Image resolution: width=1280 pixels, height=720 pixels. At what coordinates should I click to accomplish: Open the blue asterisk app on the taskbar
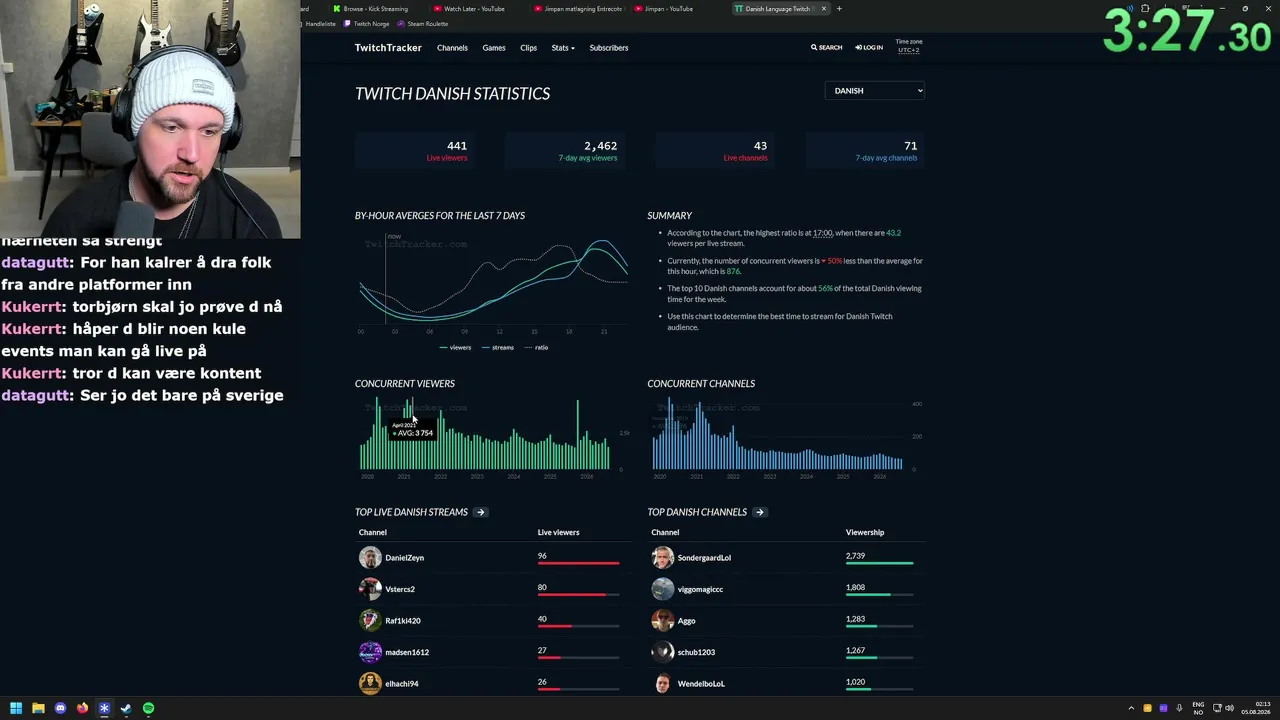104,708
